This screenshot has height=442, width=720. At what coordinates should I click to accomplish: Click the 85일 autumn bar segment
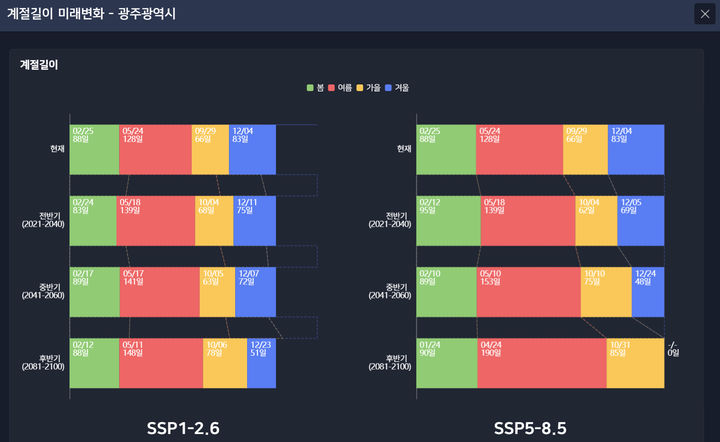pyautogui.click(x=635, y=363)
